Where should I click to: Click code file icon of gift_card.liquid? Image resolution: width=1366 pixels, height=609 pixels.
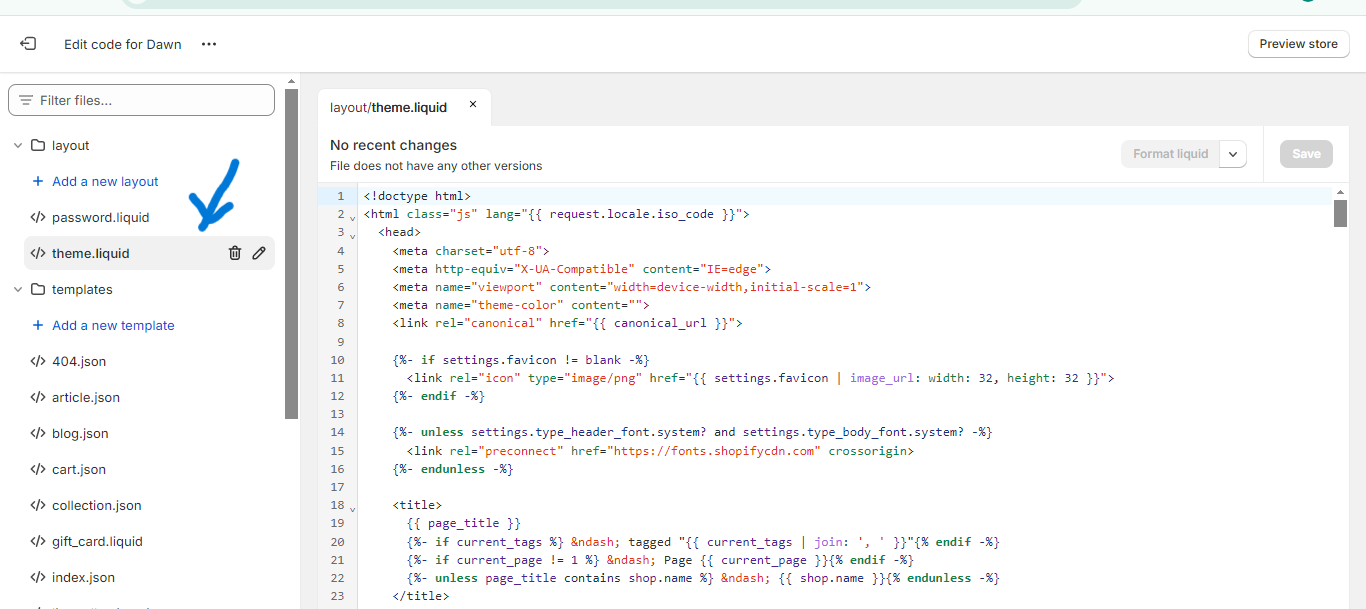click(38, 541)
